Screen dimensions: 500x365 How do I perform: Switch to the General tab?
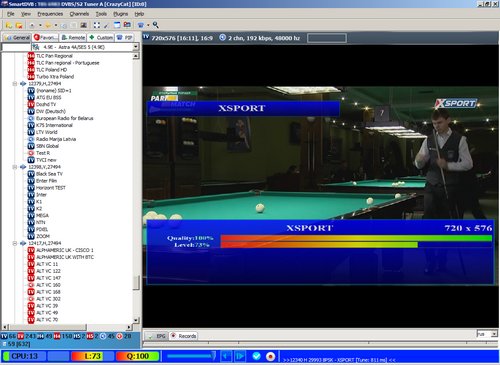click(17, 37)
